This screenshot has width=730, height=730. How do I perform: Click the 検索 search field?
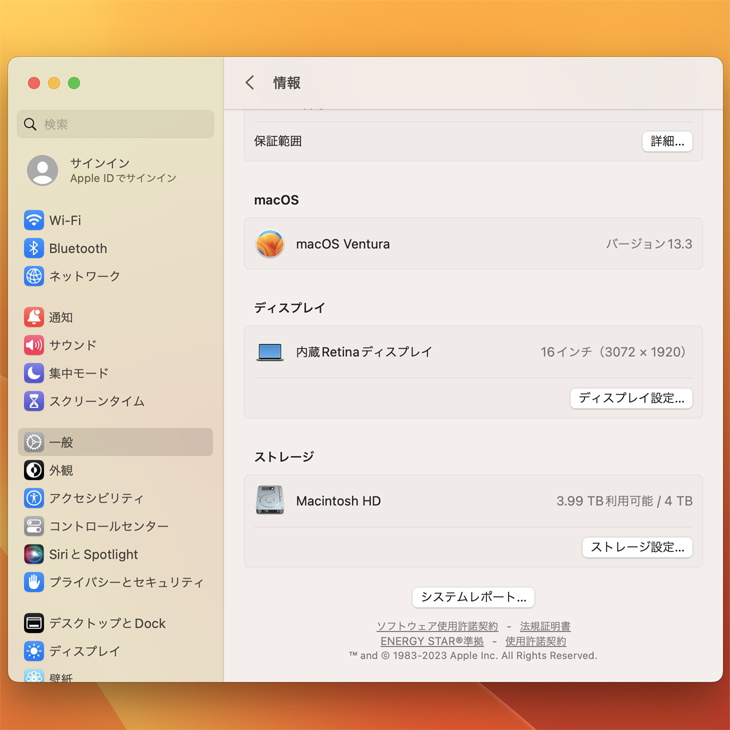(116, 124)
